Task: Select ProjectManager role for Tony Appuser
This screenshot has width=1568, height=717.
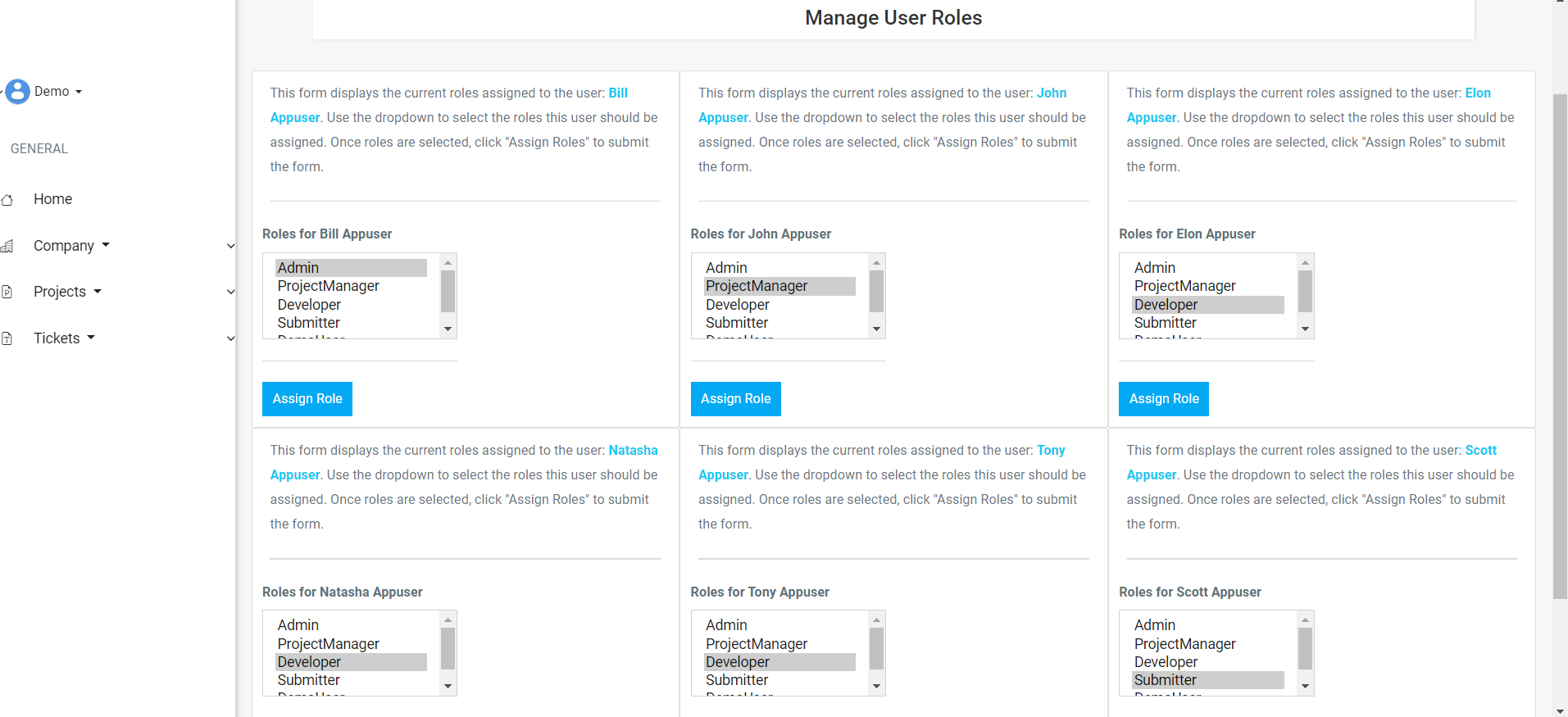Action: tap(779, 644)
